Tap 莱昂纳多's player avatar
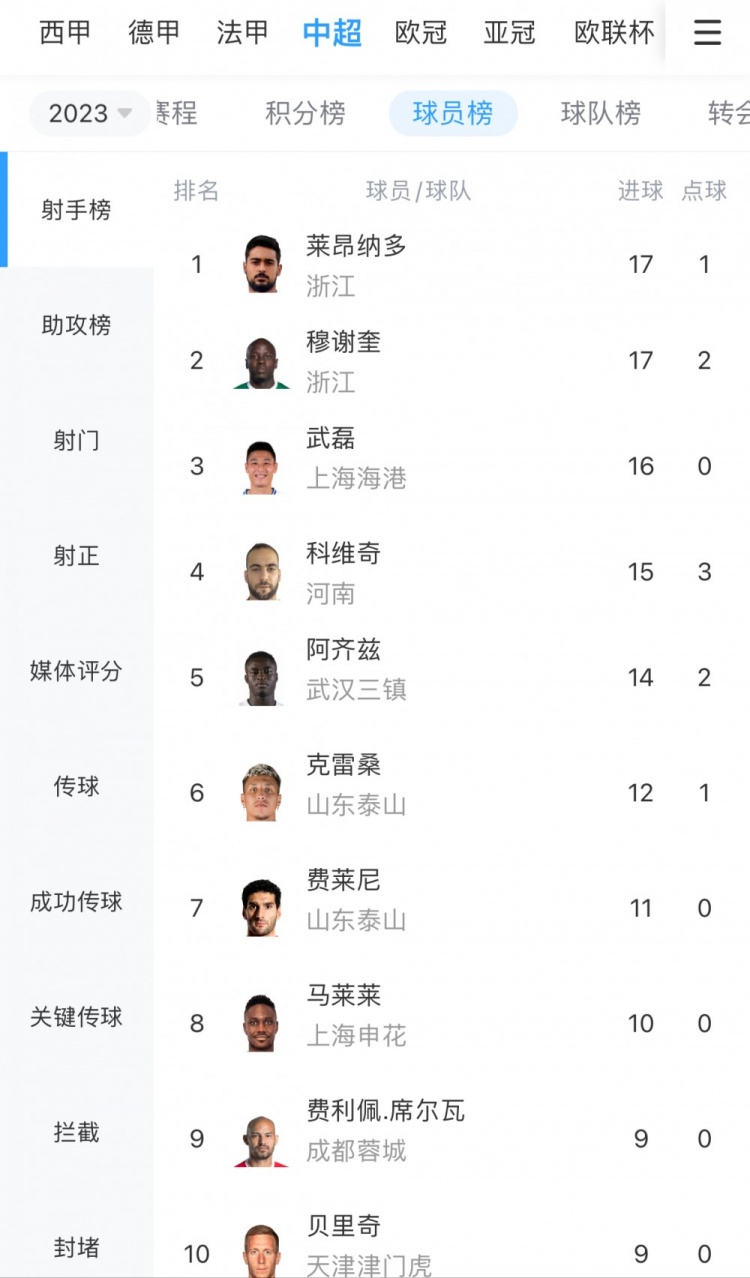 click(x=262, y=264)
